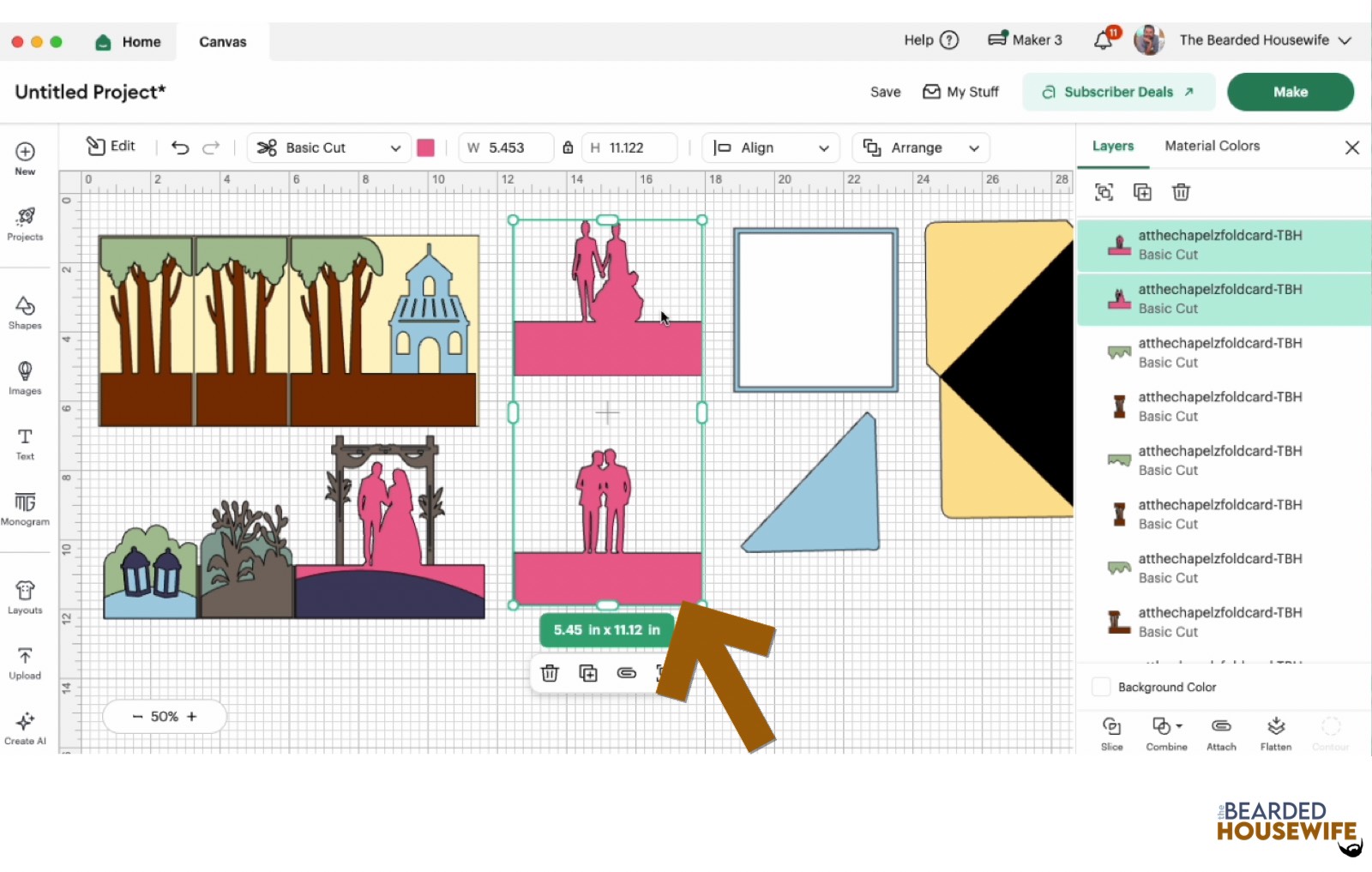Click the Slice tool icon
Viewport: 1372px width, 872px height.
click(1111, 733)
